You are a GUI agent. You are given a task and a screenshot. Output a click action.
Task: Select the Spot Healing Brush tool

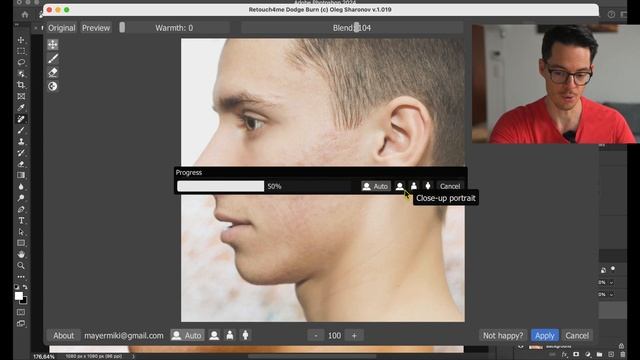pyautogui.click(x=21, y=119)
